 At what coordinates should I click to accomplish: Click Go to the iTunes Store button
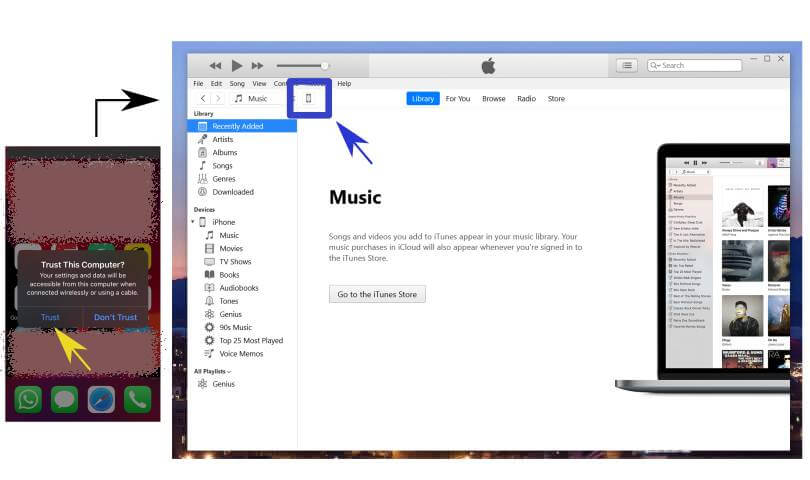[x=377, y=294]
